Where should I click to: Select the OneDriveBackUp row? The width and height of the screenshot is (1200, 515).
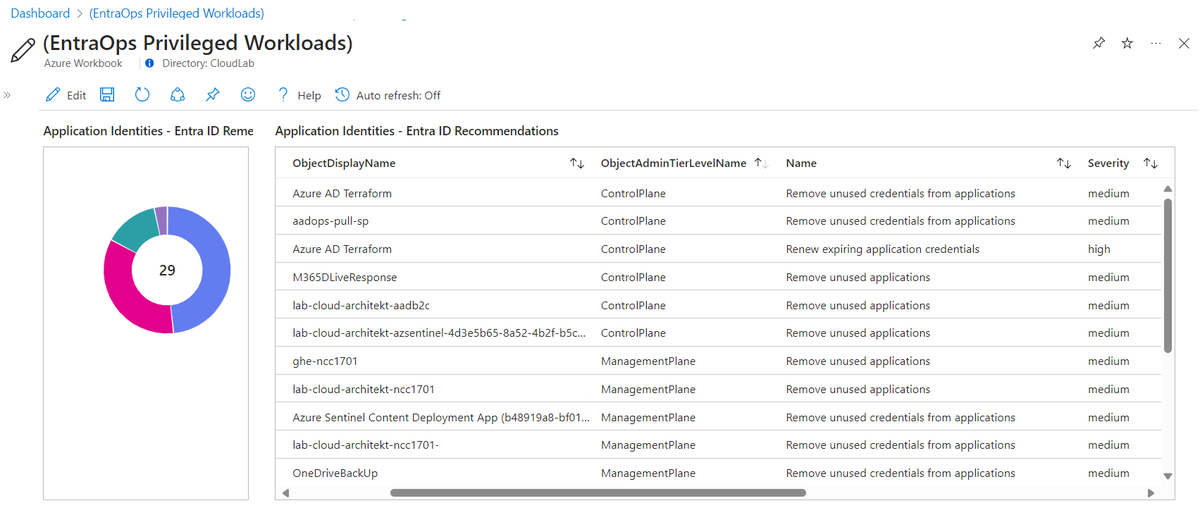(718, 473)
